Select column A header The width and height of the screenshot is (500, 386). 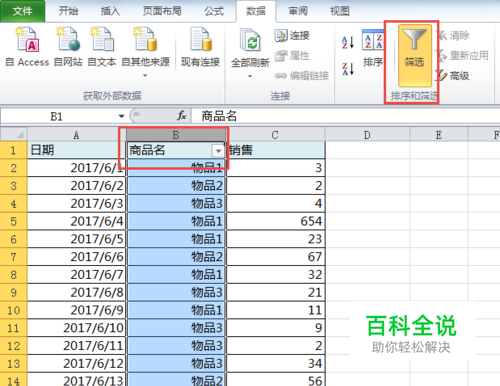pos(76,135)
